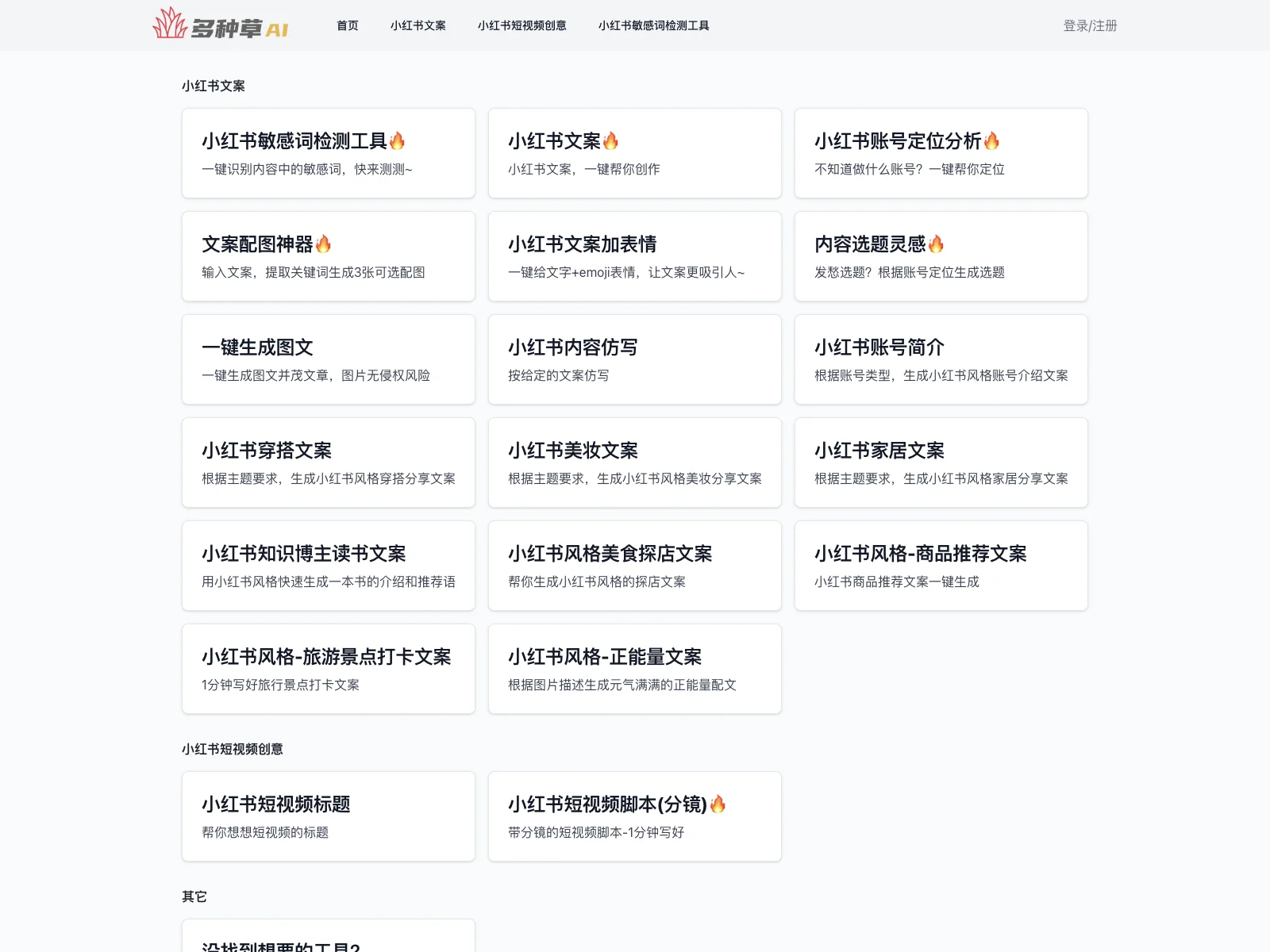
Task: Click text 发愁选题？根据账号定位生成选题
Action: point(910,272)
